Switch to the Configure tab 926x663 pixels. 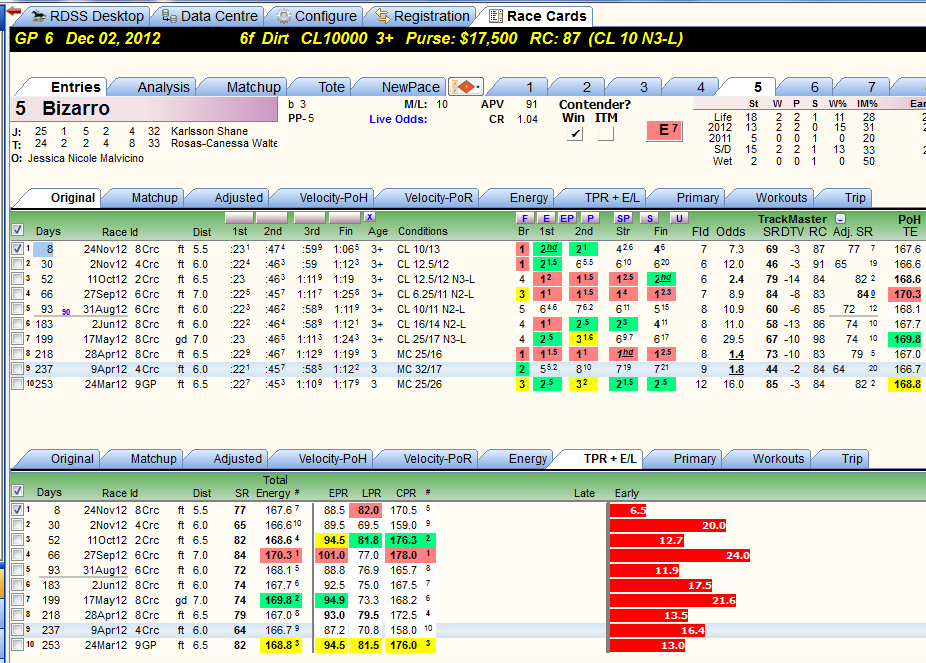coord(317,16)
